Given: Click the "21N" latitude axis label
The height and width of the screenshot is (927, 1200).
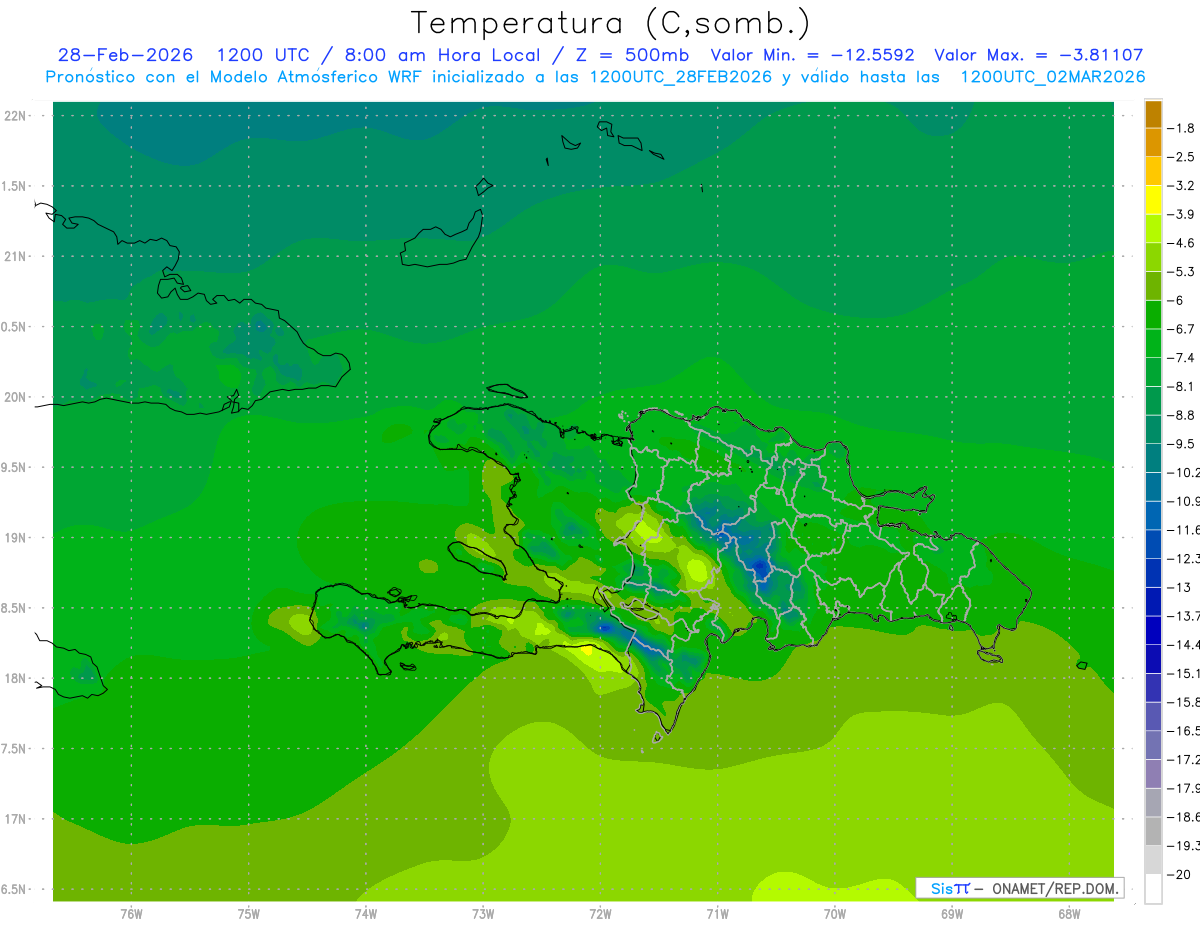Looking at the screenshot, I should click(16, 257).
